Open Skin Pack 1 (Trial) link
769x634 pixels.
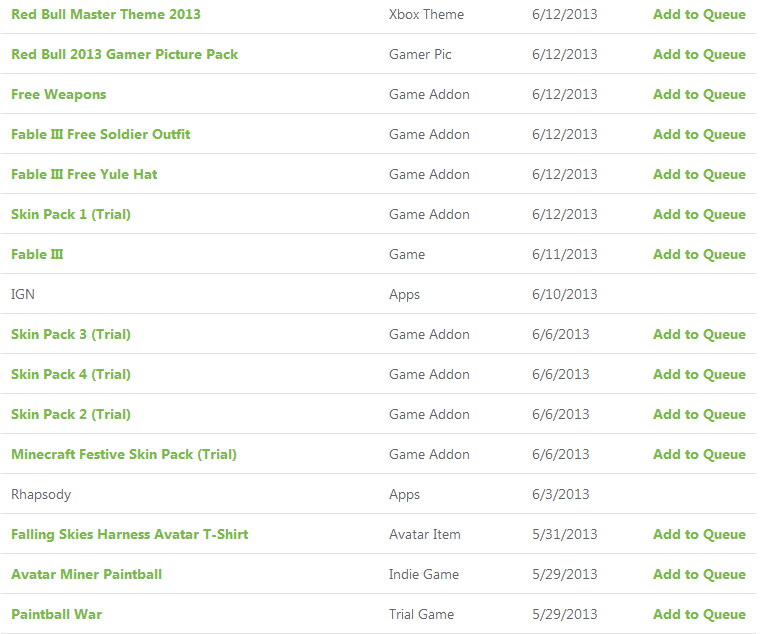pyautogui.click(x=71, y=214)
